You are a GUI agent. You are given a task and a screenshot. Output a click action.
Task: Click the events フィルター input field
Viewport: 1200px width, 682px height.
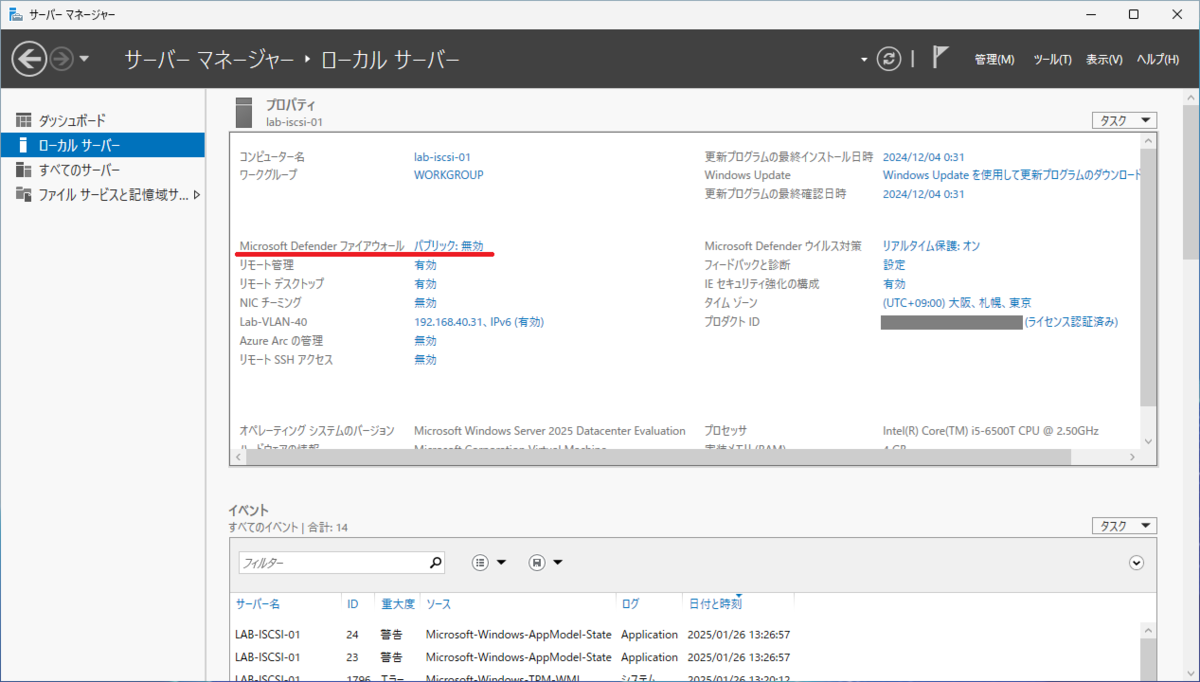[x=334, y=563]
